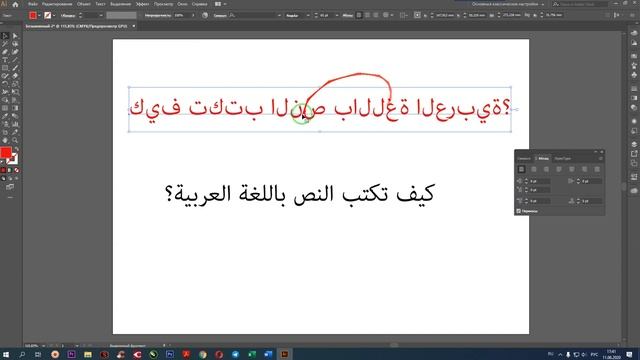Switch to the Символ panel tab
The width and height of the screenshot is (640, 360).
point(524,158)
